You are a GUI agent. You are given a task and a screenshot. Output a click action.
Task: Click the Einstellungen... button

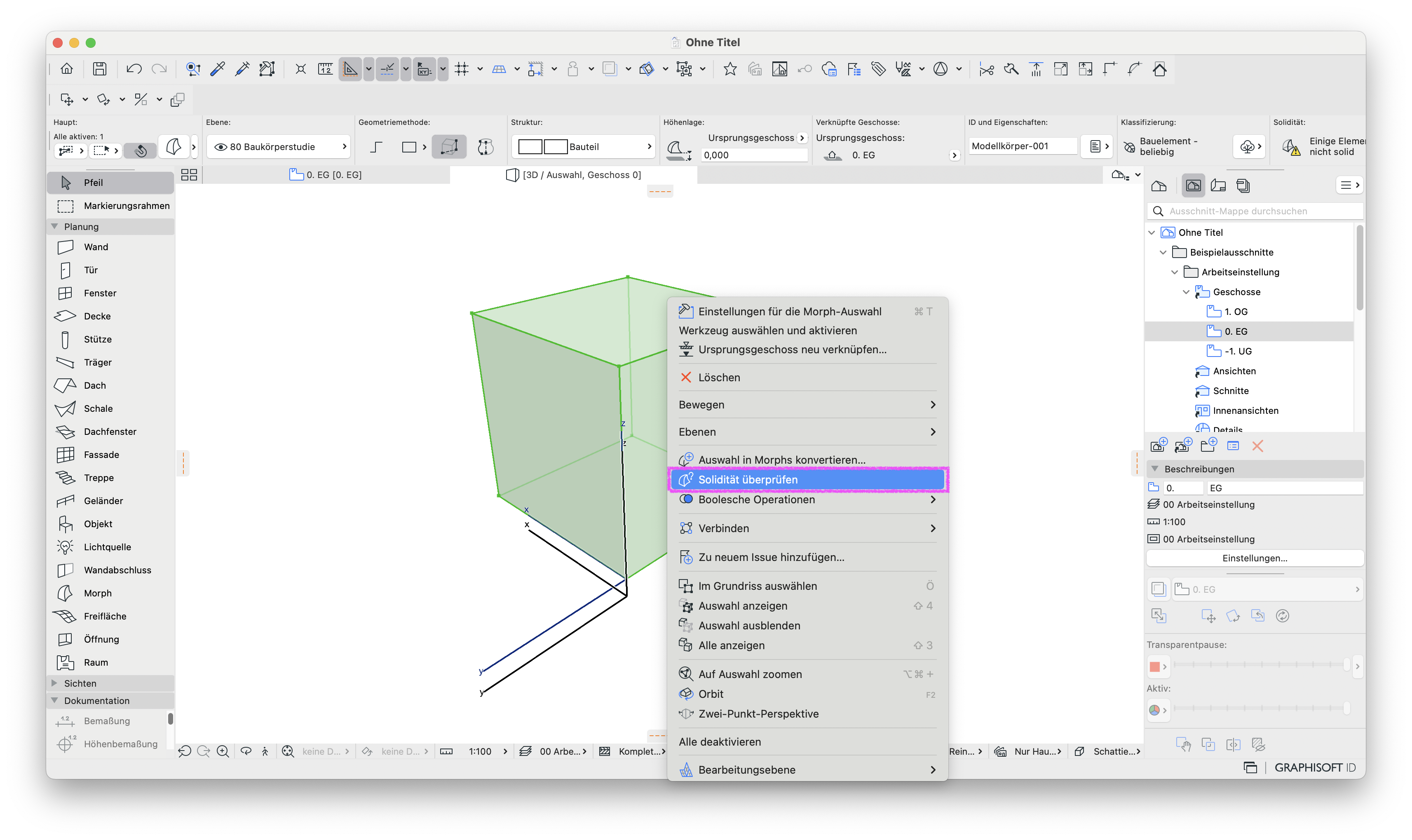click(x=1255, y=558)
